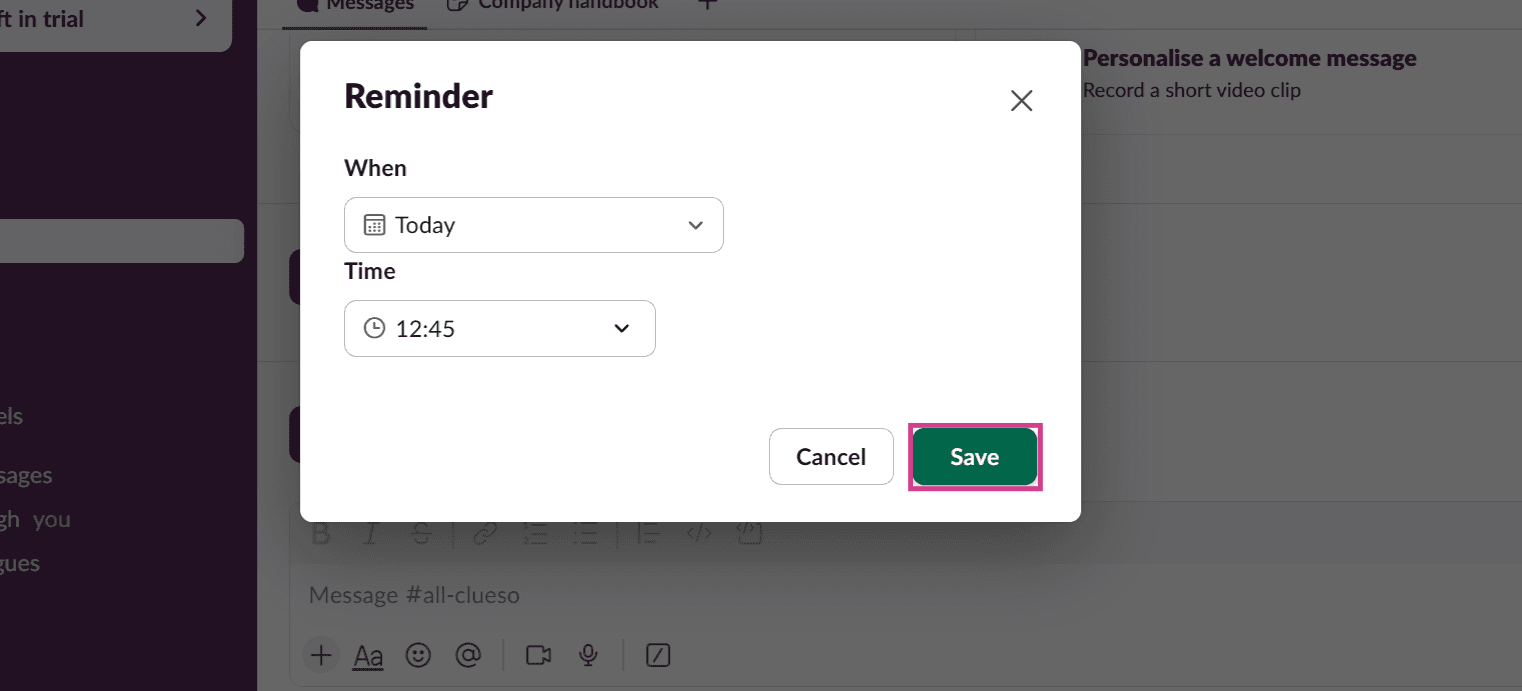This screenshot has width=1522, height=691.
Task: Insert a link using chain icon
Action: 485,534
